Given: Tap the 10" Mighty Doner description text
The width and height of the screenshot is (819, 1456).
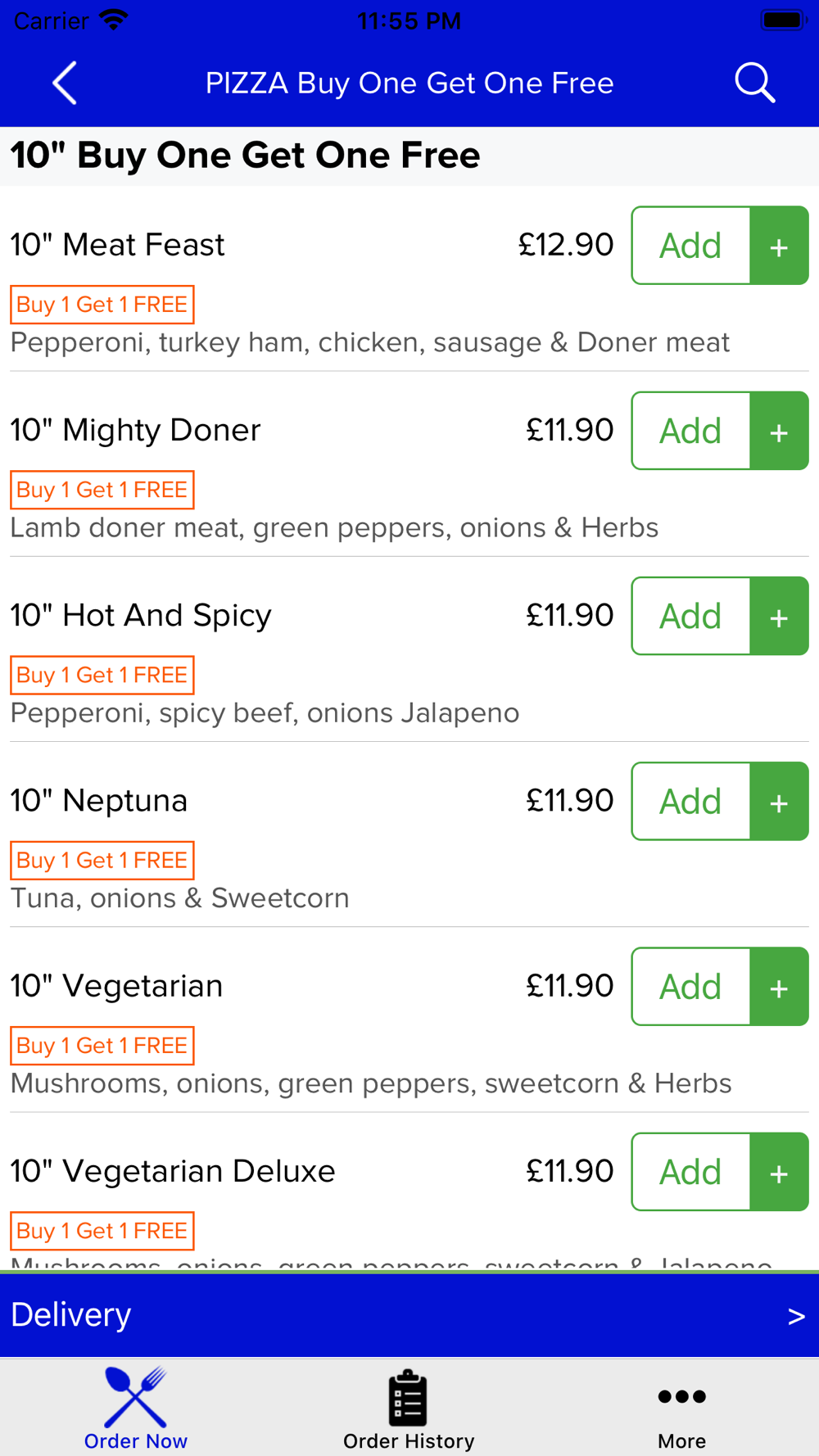Looking at the screenshot, I should click(334, 527).
